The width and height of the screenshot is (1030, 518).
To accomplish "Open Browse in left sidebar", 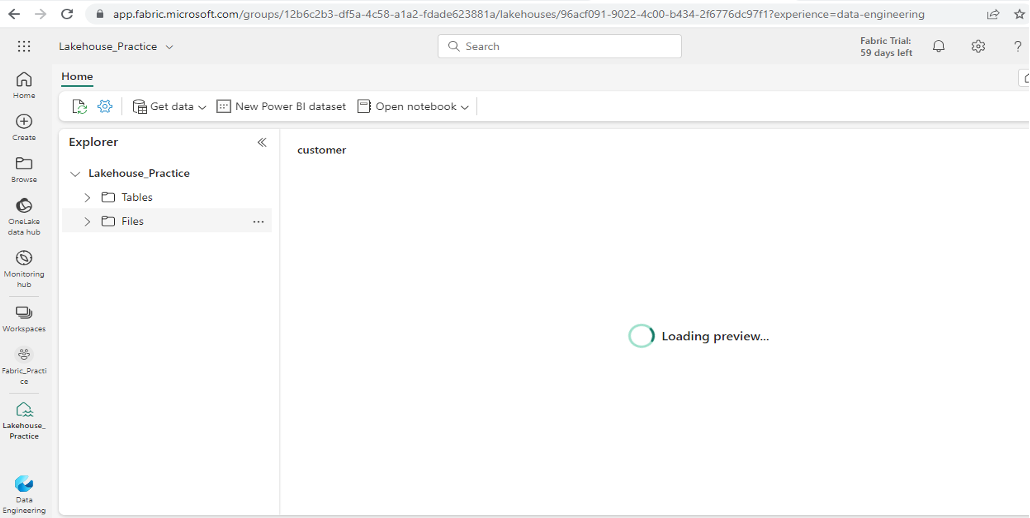I will point(24,169).
